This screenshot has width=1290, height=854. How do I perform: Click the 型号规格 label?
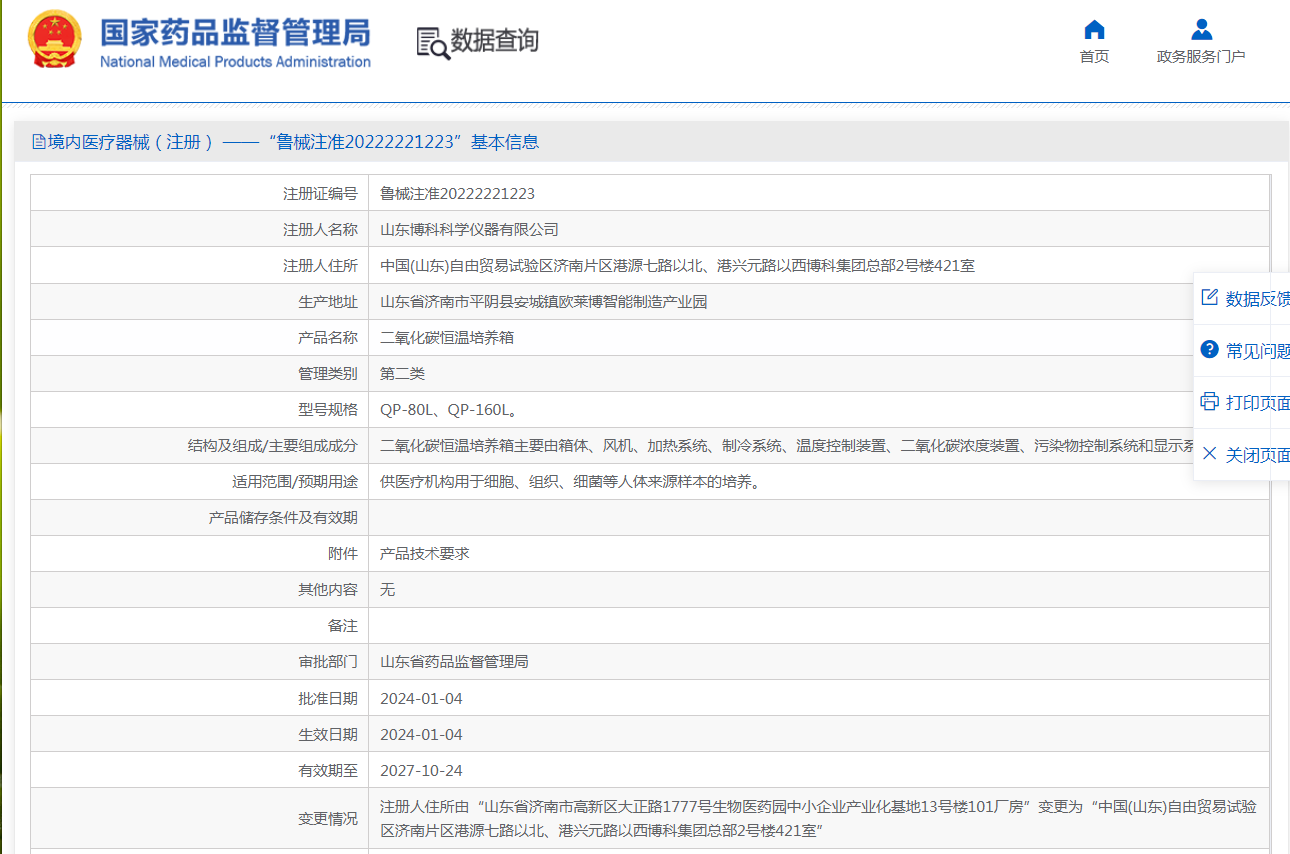(x=328, y=410)
